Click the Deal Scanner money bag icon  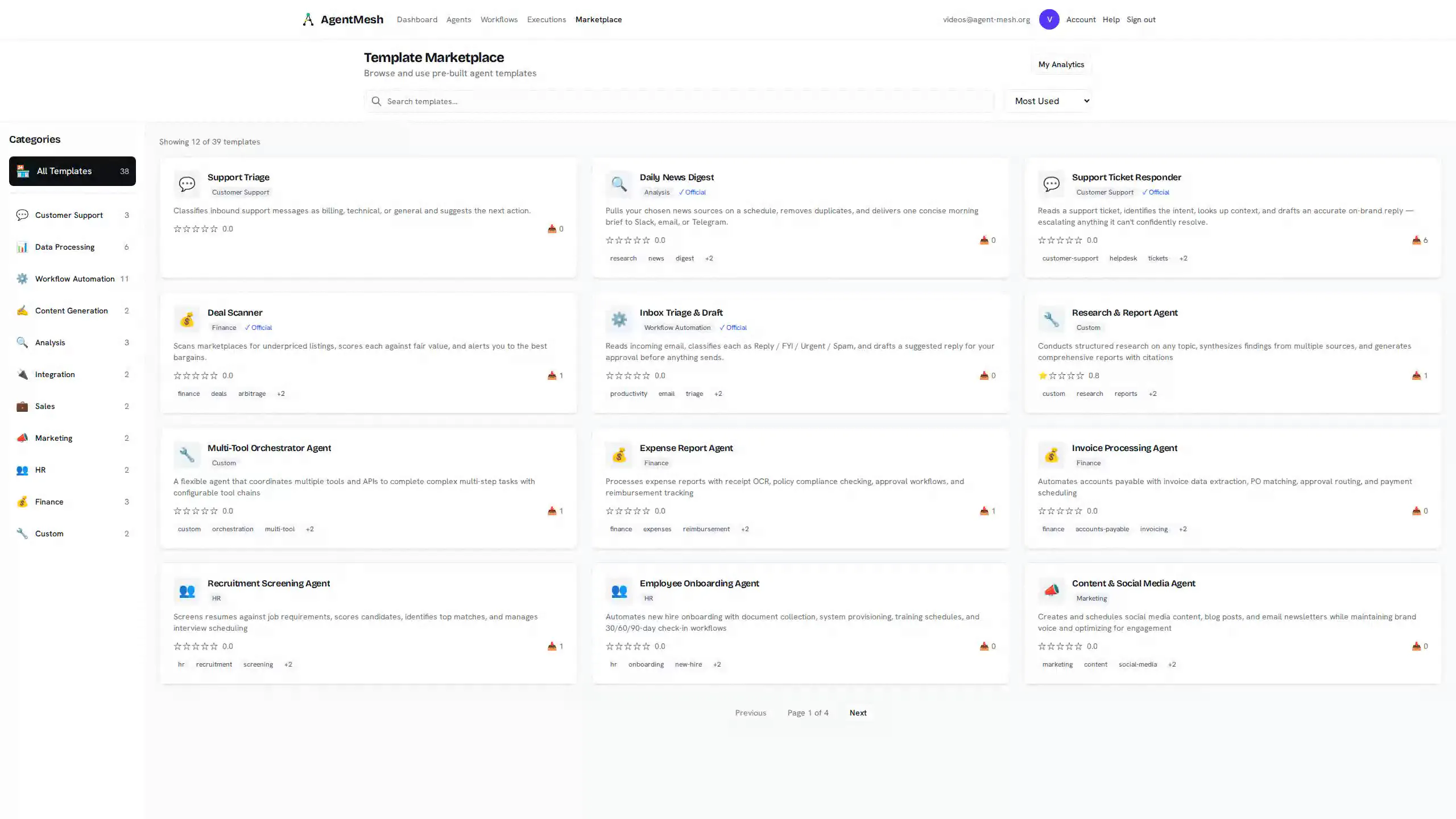187,320
